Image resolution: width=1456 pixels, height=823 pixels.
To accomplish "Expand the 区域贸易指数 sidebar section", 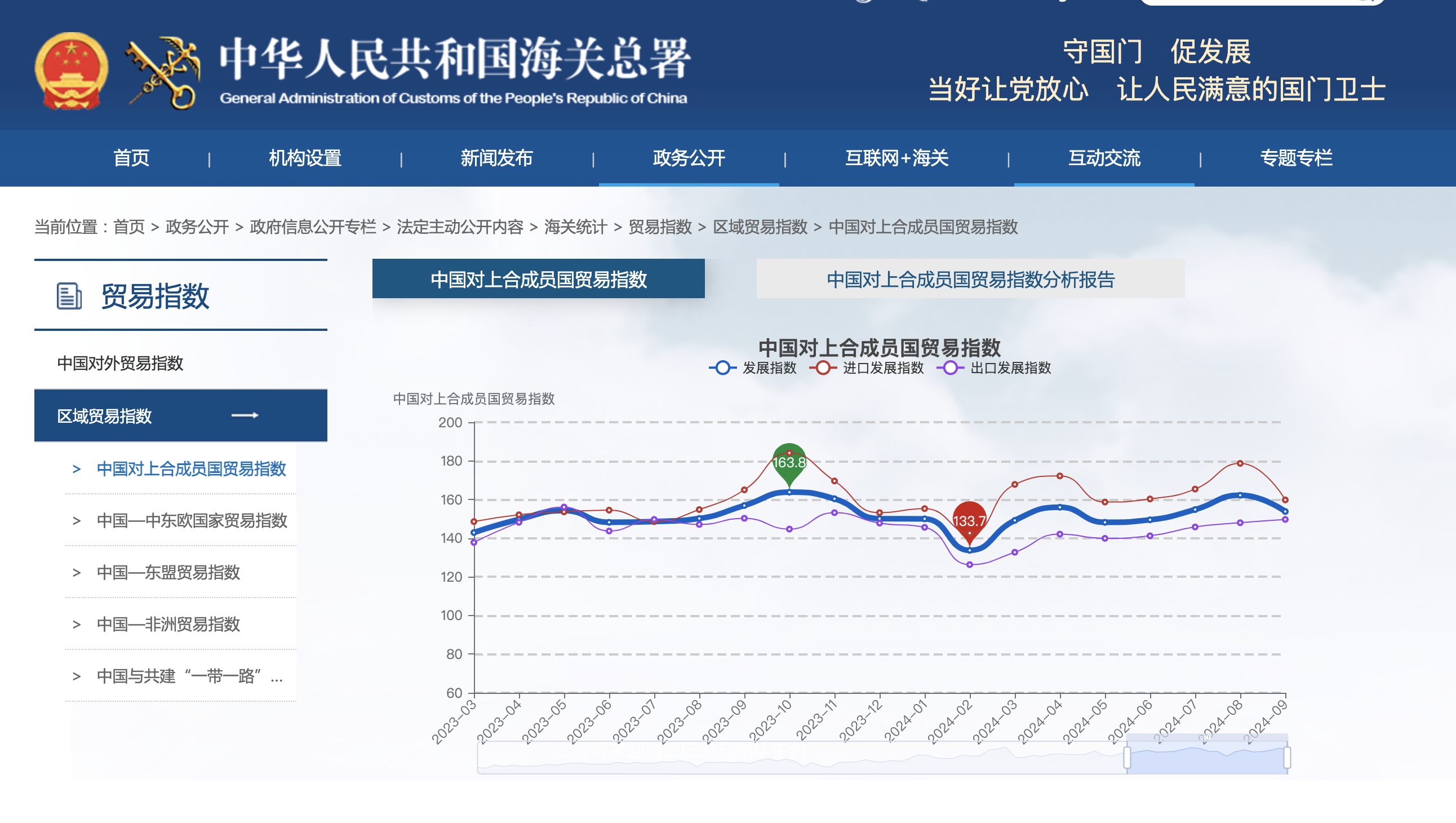I will [x=105, y=416].
